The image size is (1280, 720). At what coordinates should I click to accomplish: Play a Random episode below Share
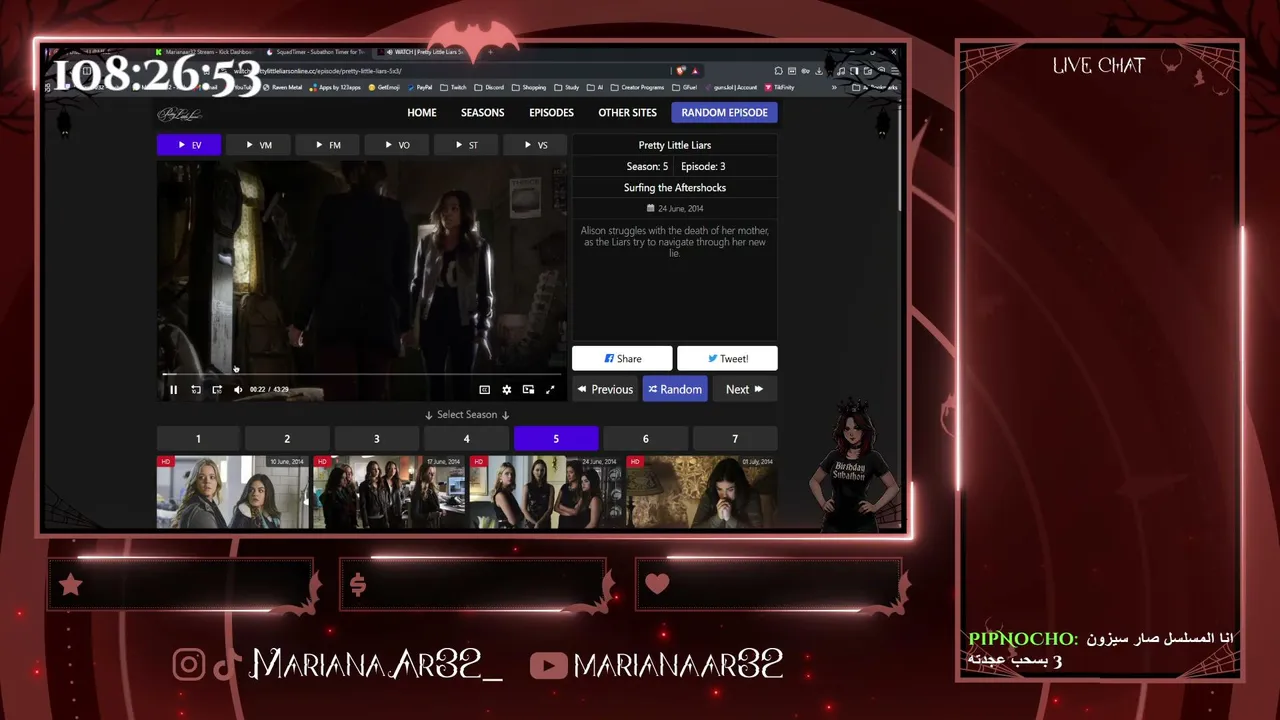tap(675, 390)
